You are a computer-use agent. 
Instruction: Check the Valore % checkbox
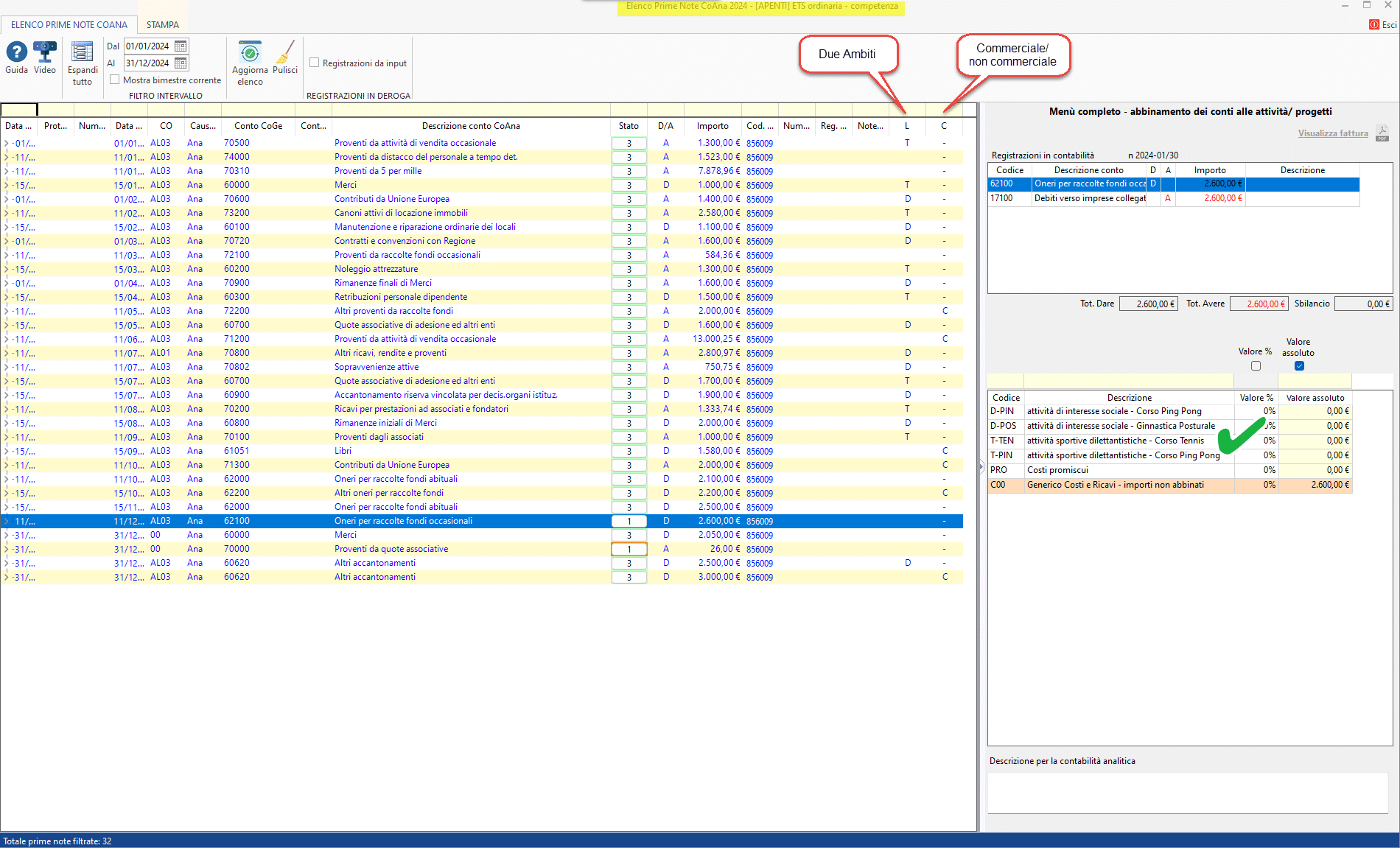(1256, 366)
